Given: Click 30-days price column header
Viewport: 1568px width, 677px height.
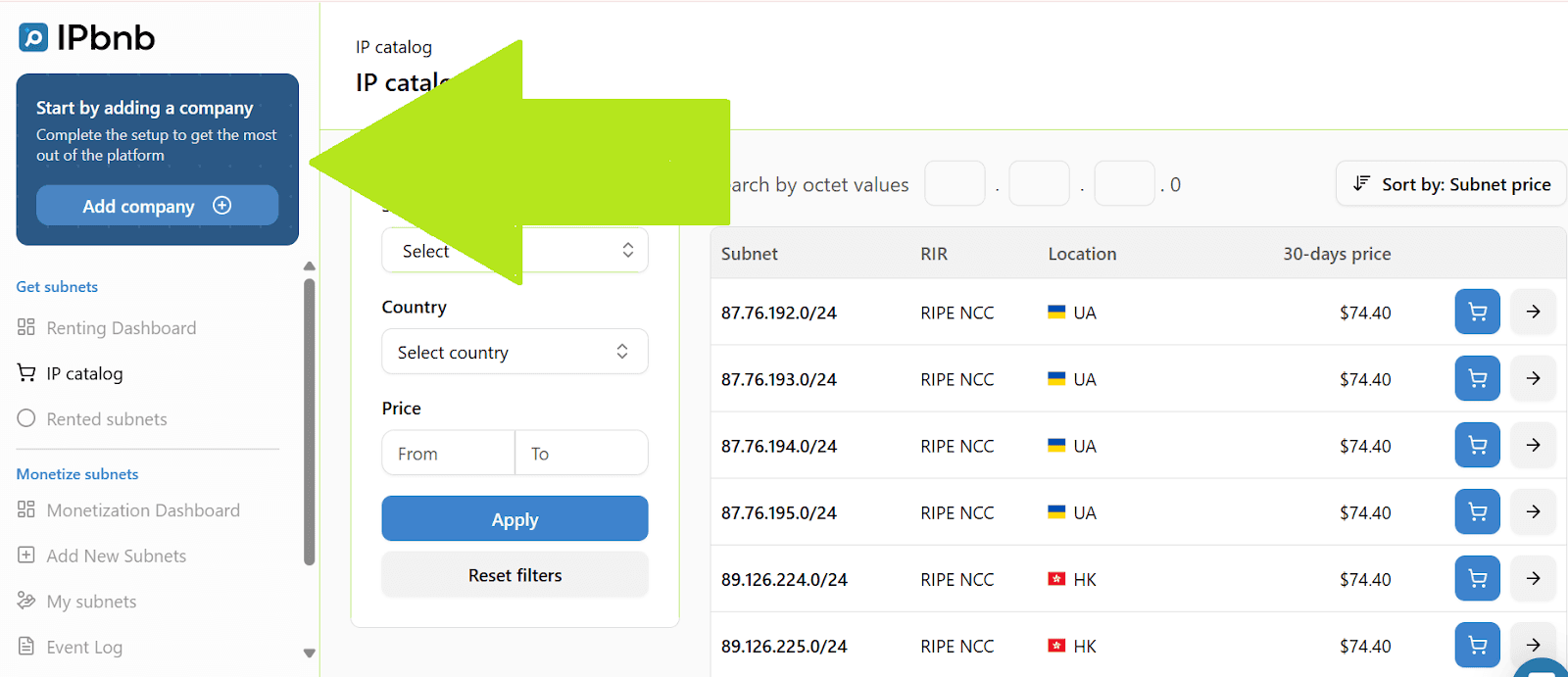Looking at the screenshot, I should (1337, 254).
